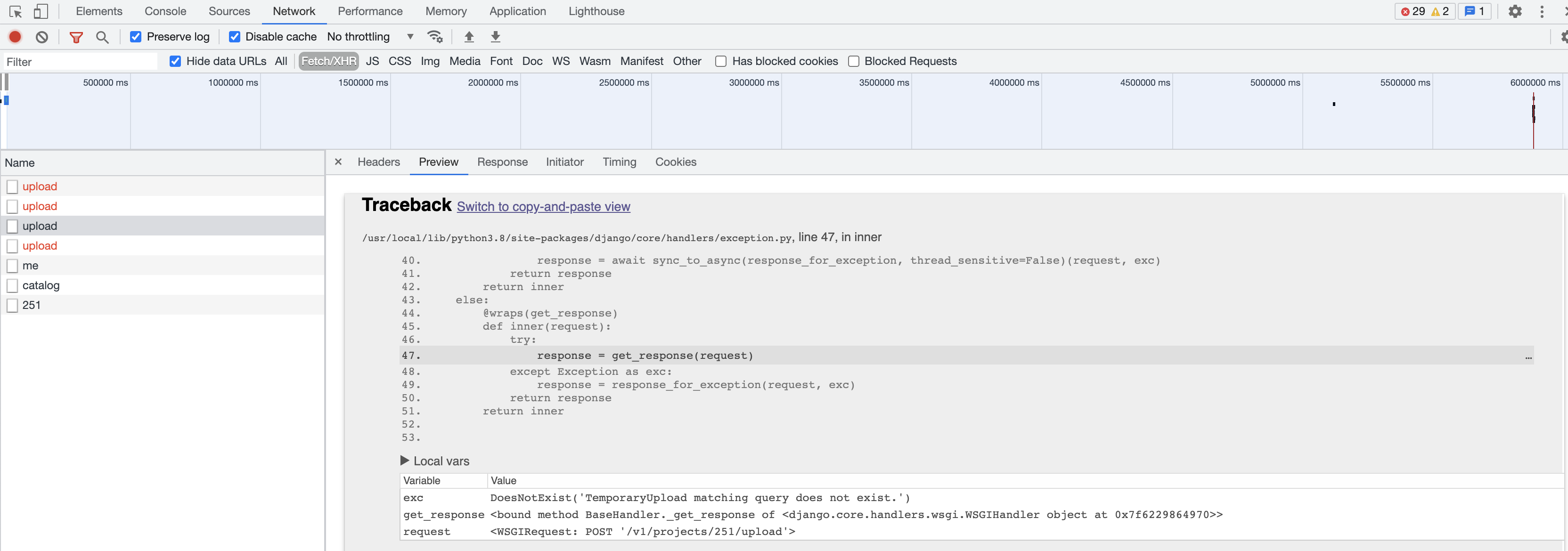Click inside the Filter input field

[x=79, y=61]
